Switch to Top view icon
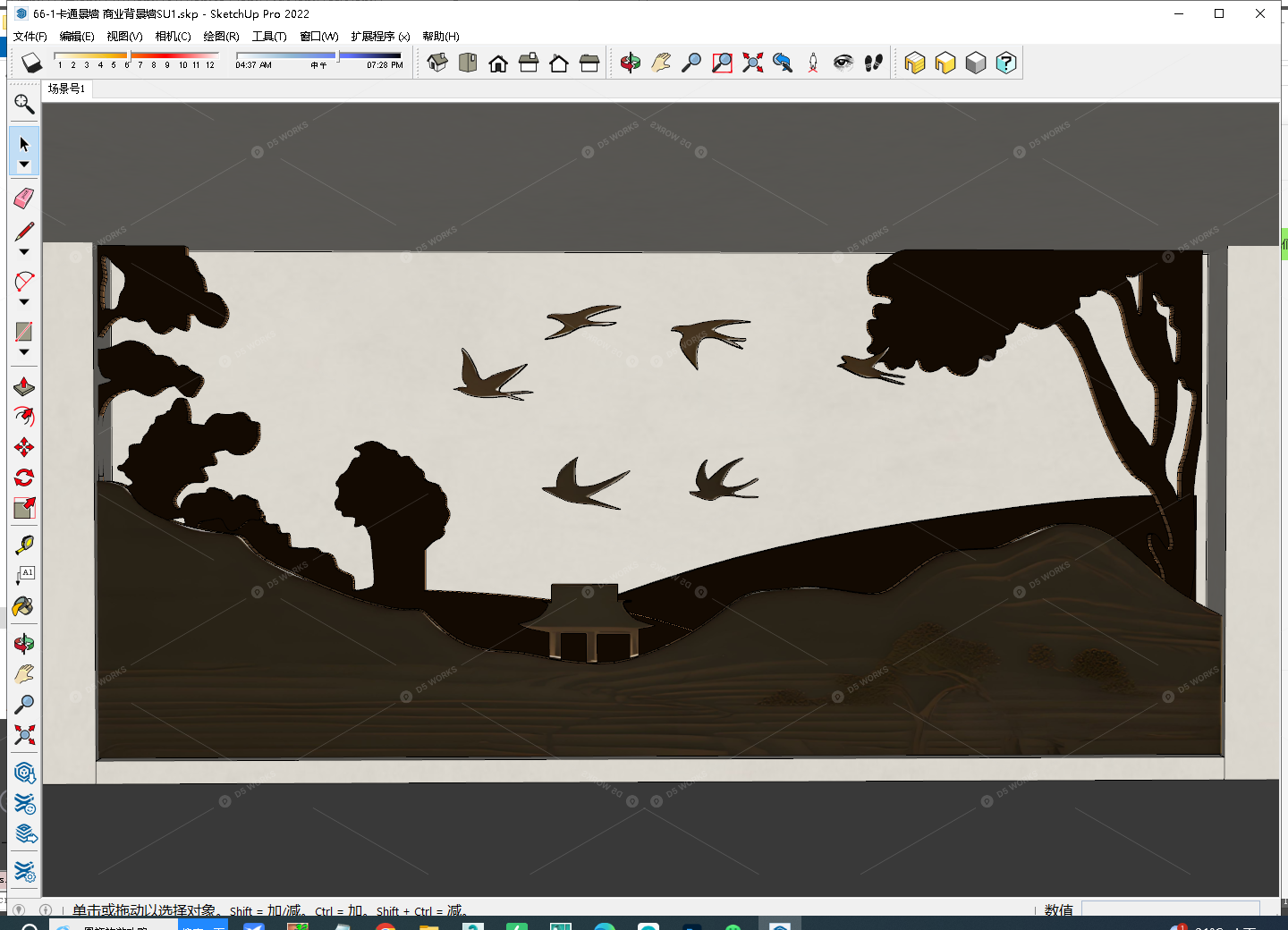Viewport: 1288px width, 930px height. [x=468, y=63]
